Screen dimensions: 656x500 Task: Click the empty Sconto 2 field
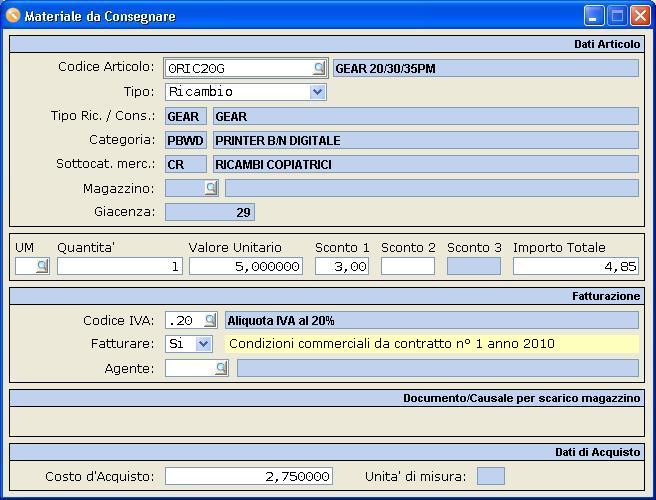click(x=408, y=266)
